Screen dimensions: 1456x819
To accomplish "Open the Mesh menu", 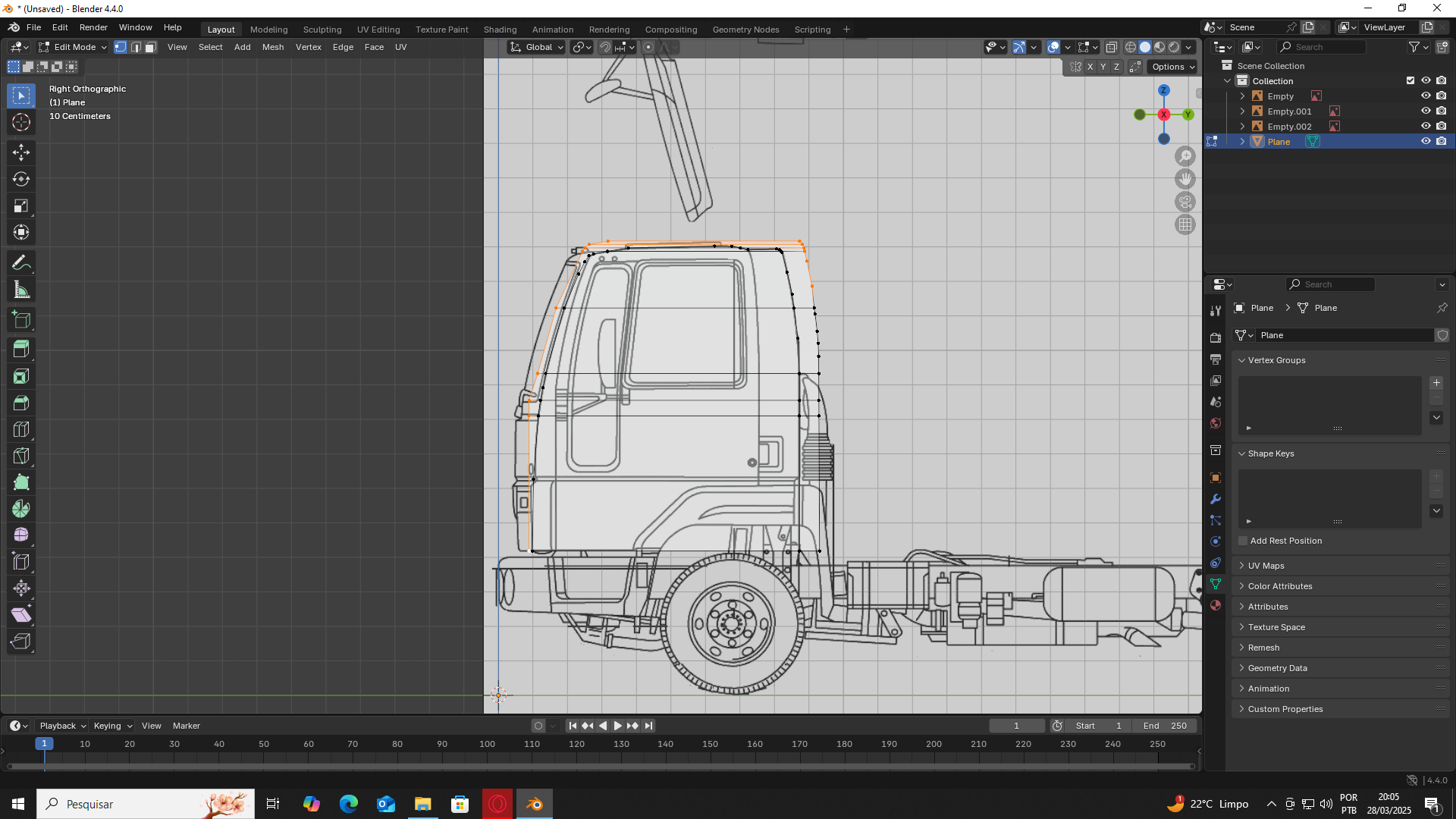I will [273, 47].
